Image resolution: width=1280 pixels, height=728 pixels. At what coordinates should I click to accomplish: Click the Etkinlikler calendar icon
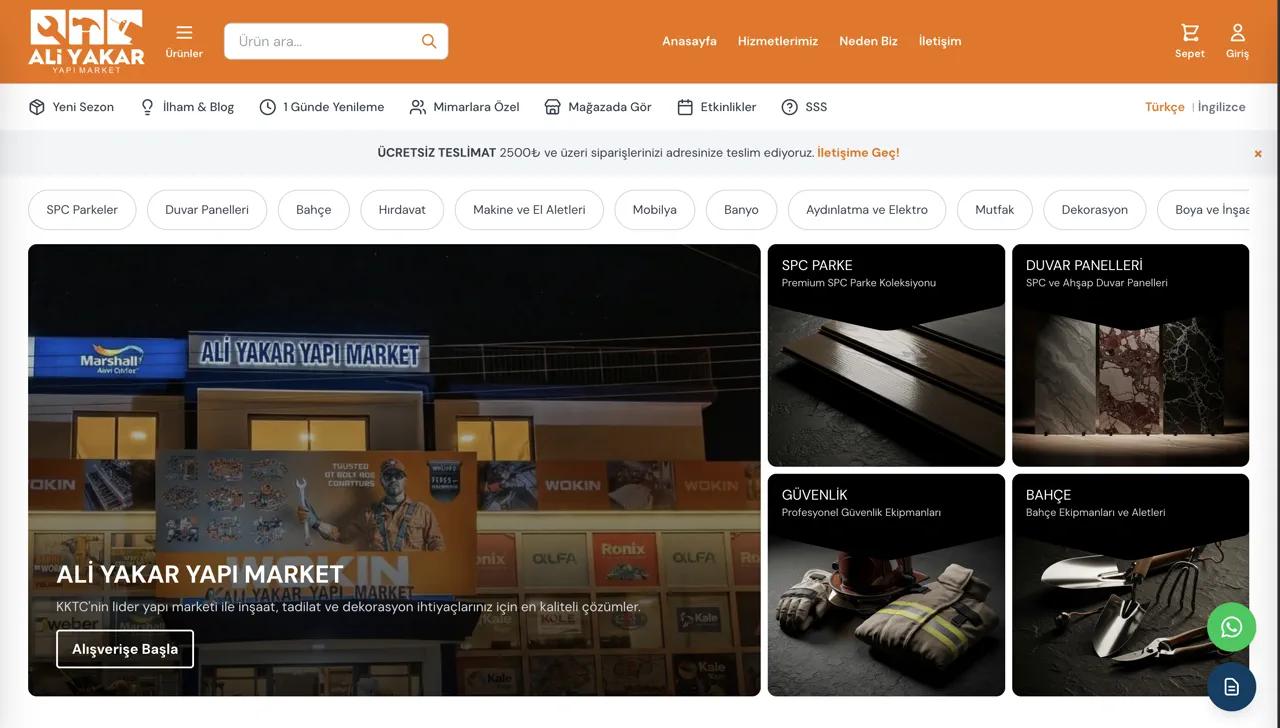pos(685,107)
